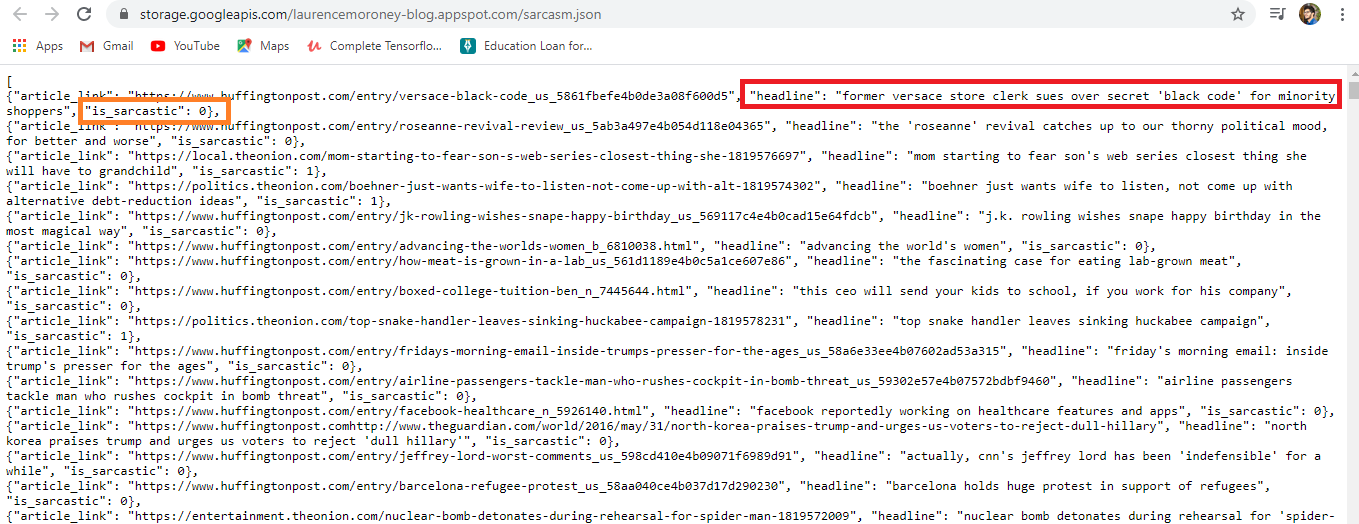This screenshot has height=524, width=1359.
Task: Click 'airline passengers' headline text
Action: click(x=1224, y=381)
